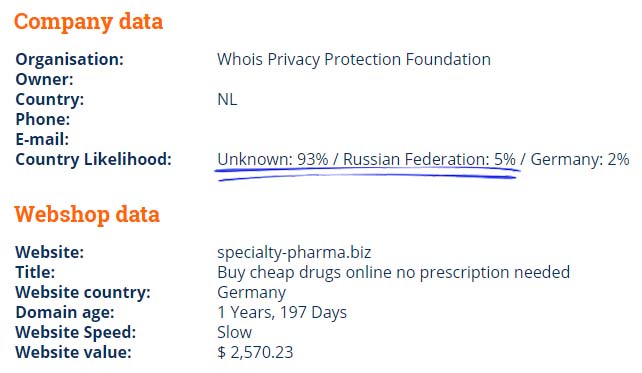Screen dimensions: 642x373
Task: Click the Website value label
Action: 73,352
